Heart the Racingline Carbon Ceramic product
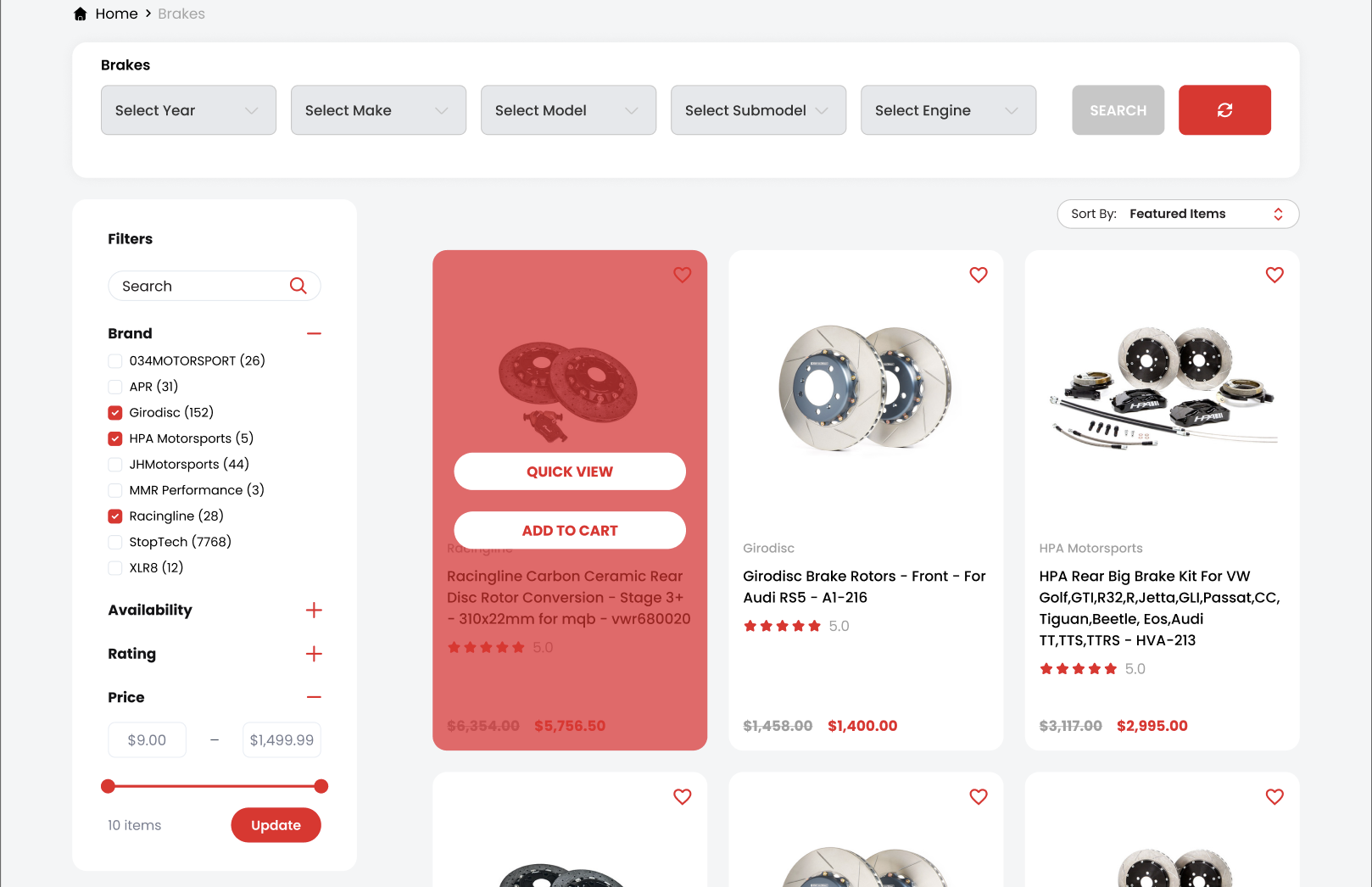This screenshot has height=887, width=1372. (x=683, y=275)
